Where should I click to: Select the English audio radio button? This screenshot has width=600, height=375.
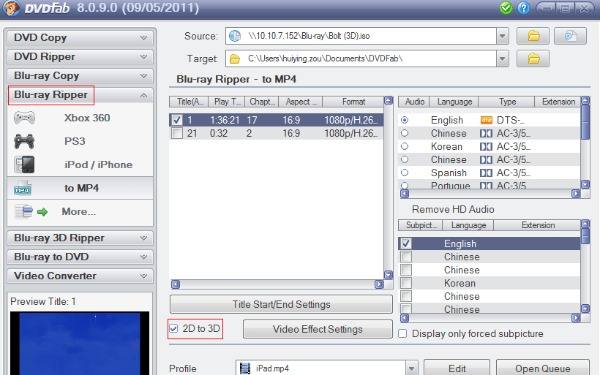coord(404,120)
